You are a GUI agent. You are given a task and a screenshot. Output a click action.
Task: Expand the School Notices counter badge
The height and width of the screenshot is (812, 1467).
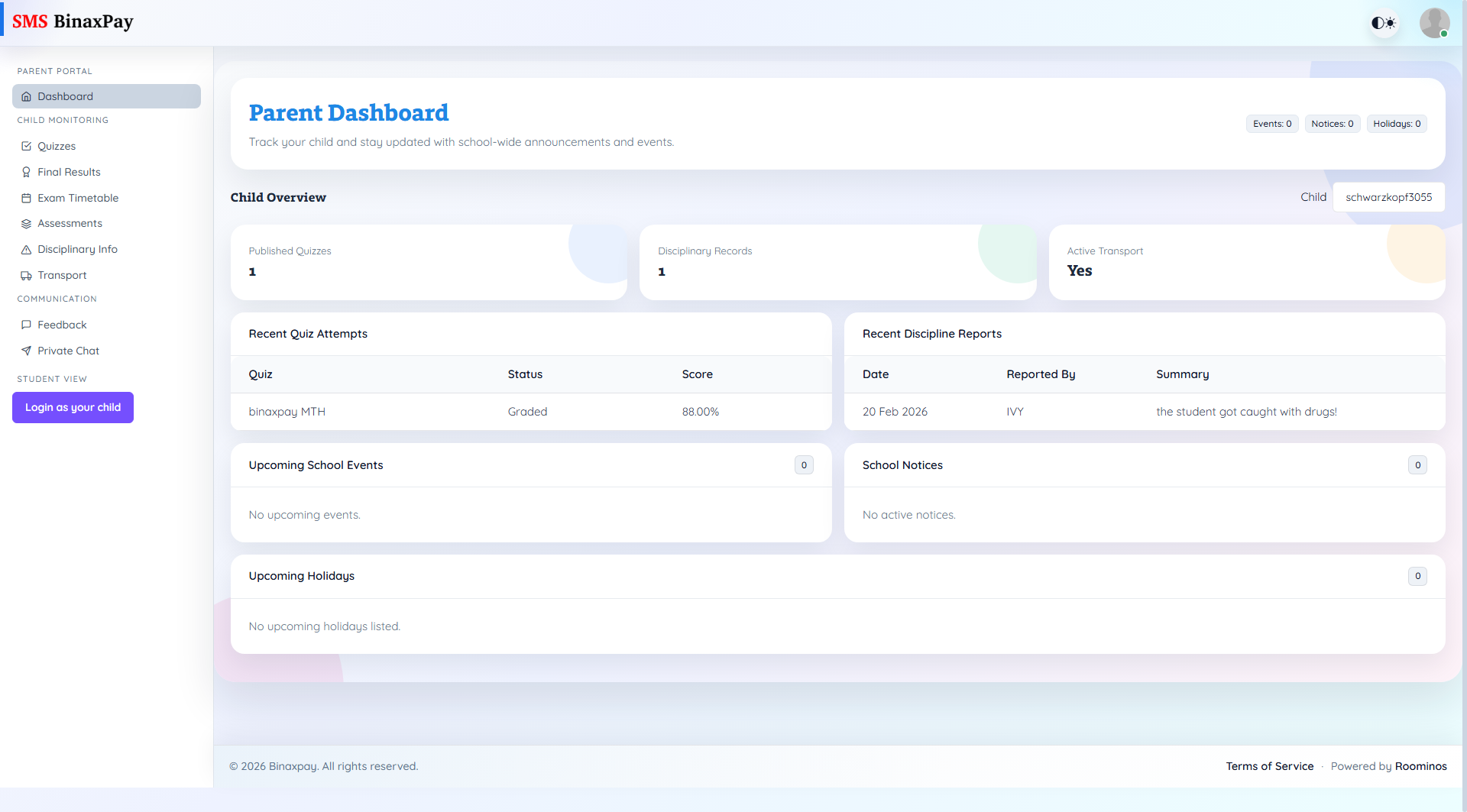point(1417,464)
